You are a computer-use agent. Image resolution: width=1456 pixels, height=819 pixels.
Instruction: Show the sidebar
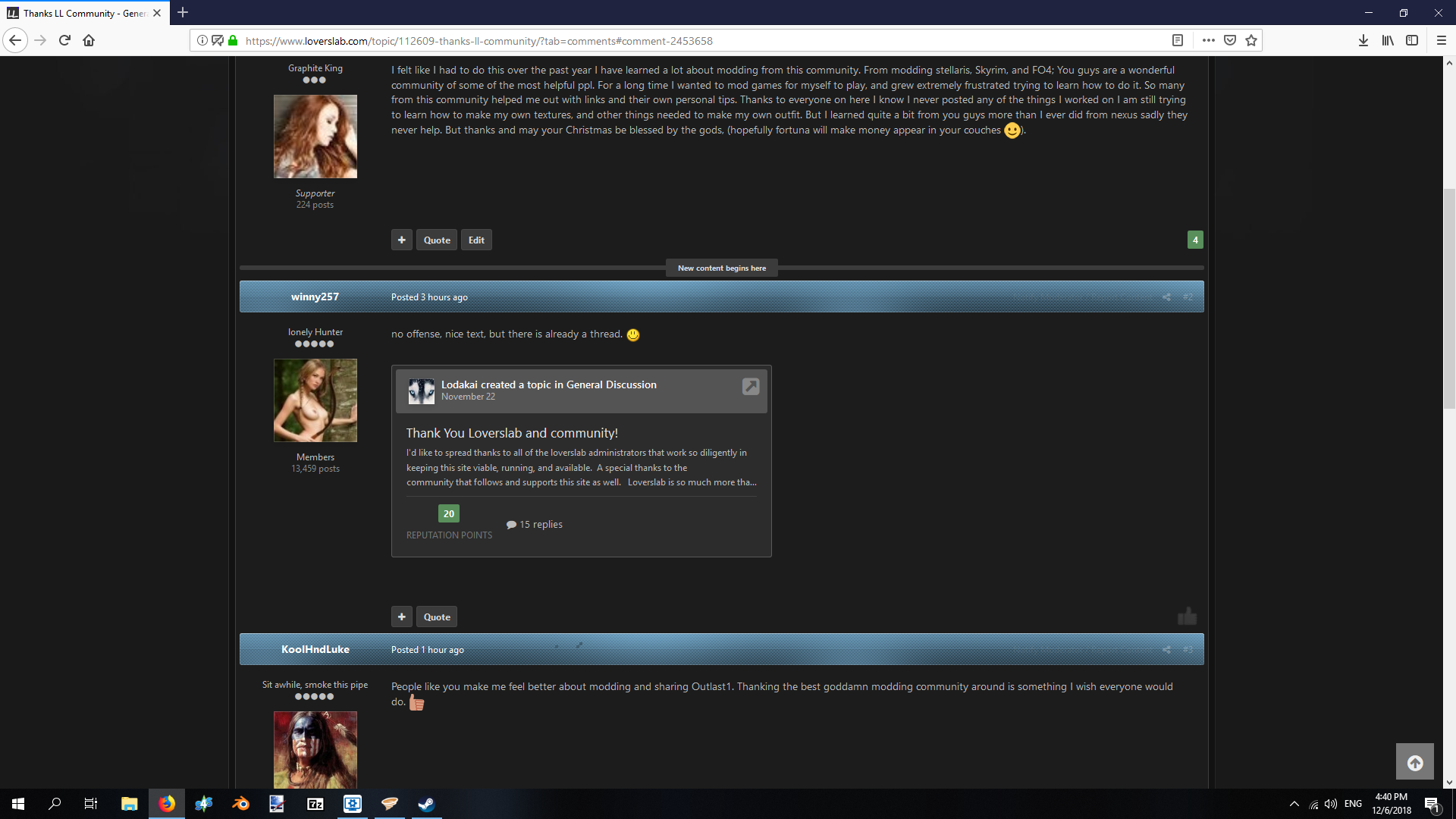(1412, 41)
